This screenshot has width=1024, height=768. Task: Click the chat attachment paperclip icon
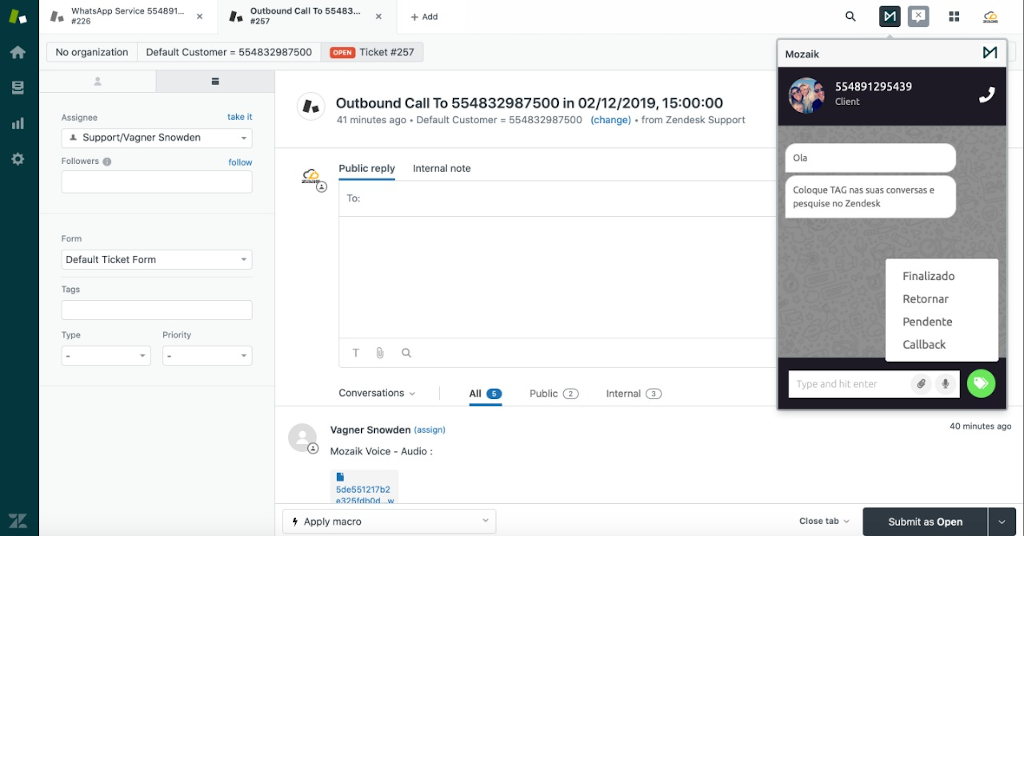pyautogui.click(x=920, y=384)
